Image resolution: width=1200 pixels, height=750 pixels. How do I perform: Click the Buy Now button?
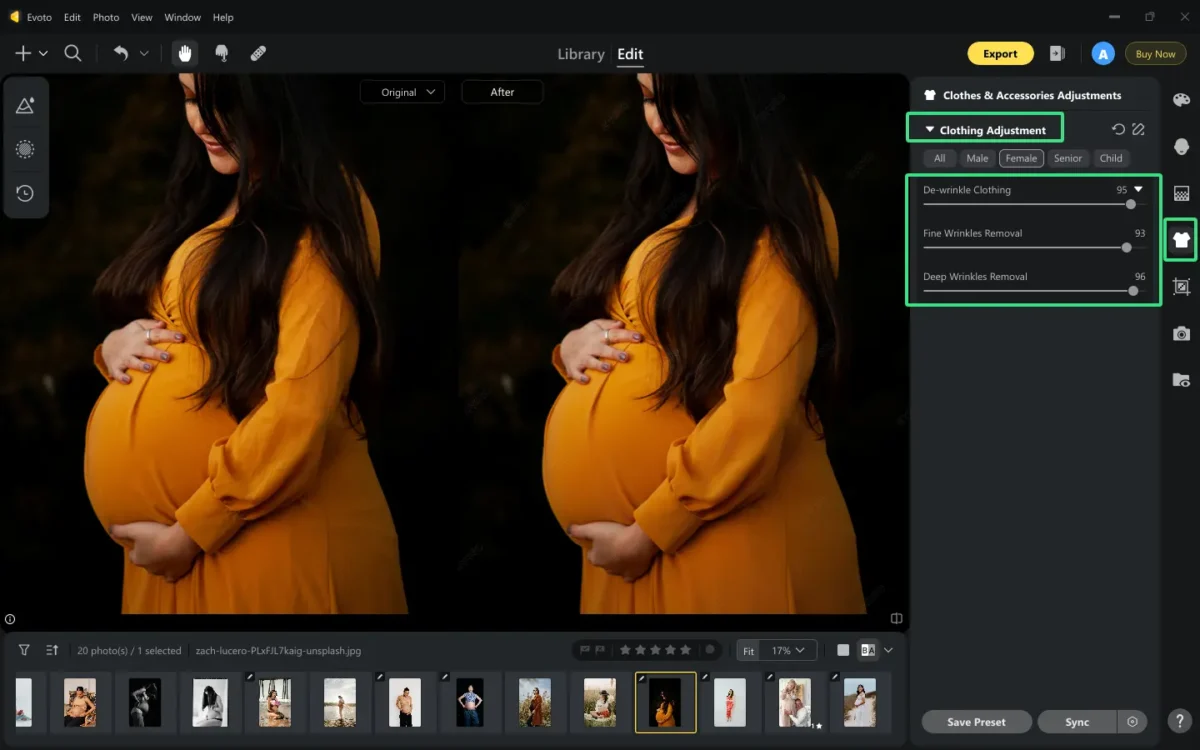coord(1156,54)
